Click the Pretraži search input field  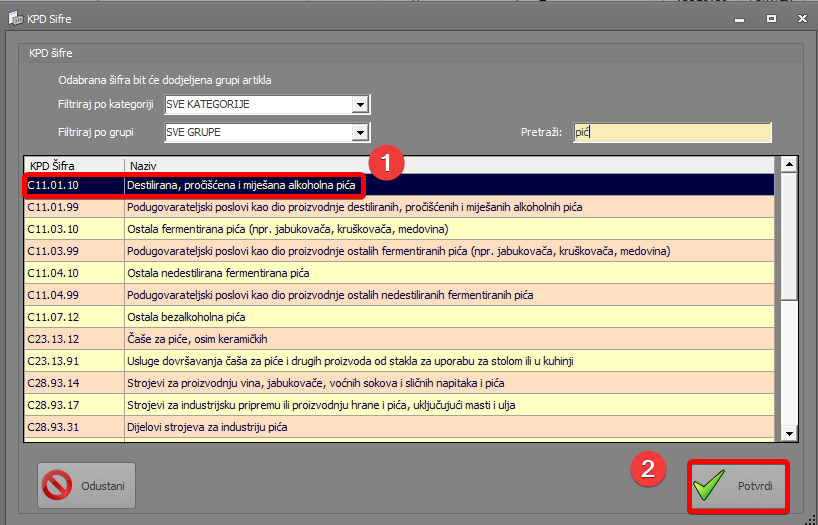[672, 133]
